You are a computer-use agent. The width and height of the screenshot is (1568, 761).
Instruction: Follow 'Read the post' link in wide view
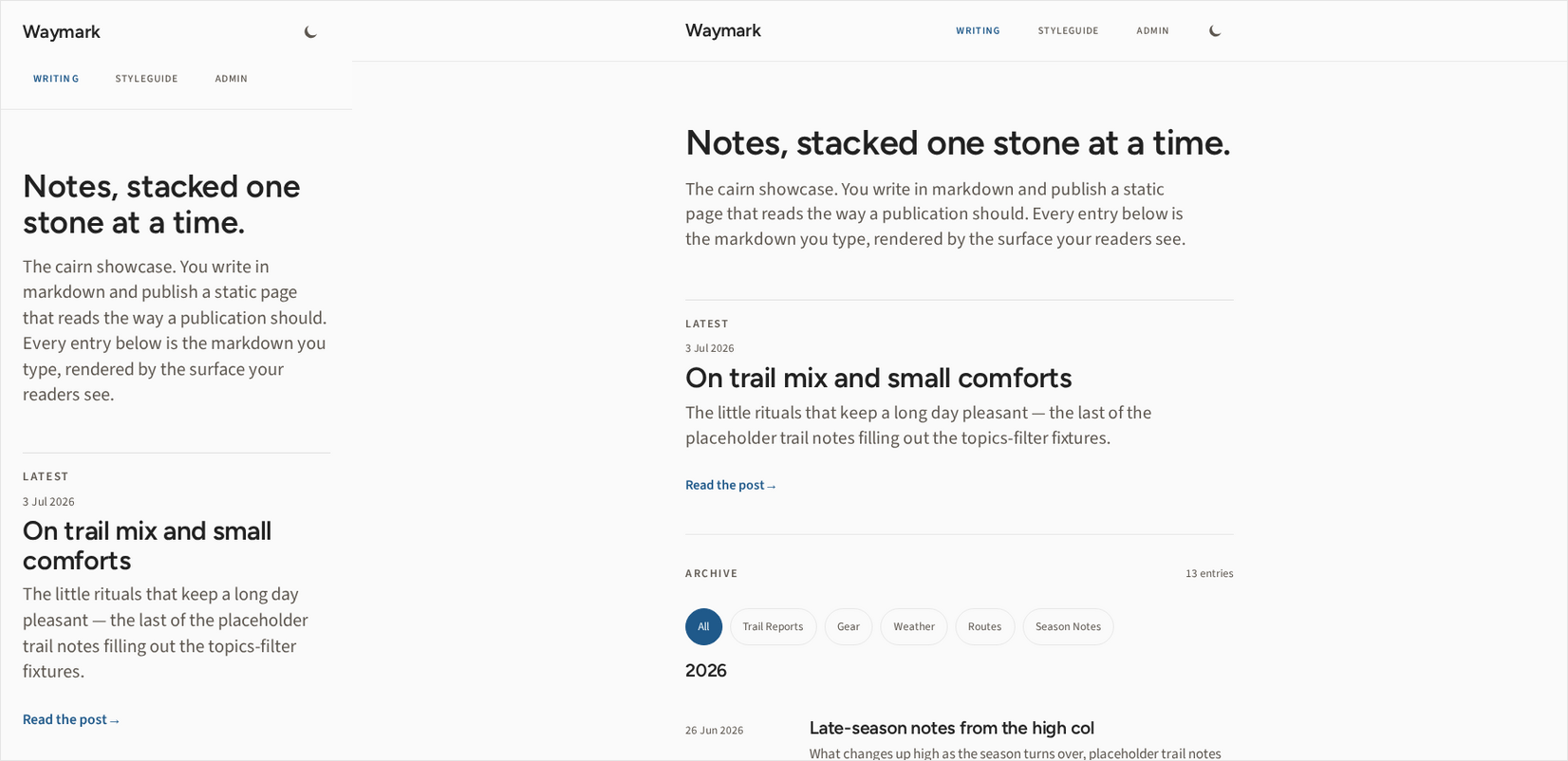coord(731,486)
